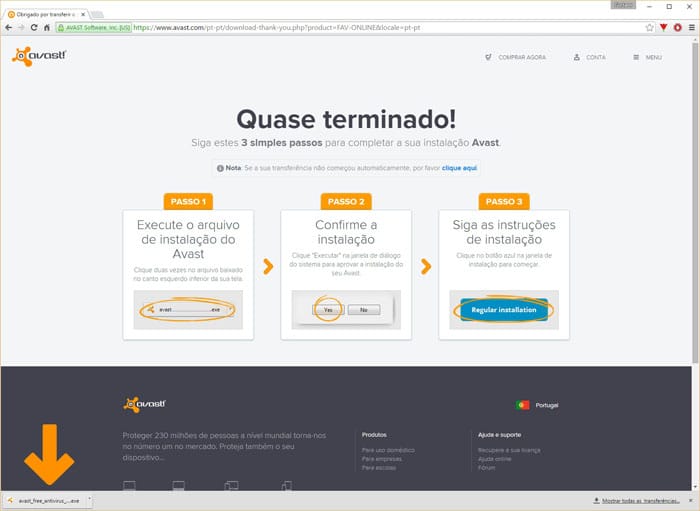Image resolution: width=700 pixels, height=511 pixels.
Task: Open 'Ajuda online' footer link
Action: click(x=495, y=459)
